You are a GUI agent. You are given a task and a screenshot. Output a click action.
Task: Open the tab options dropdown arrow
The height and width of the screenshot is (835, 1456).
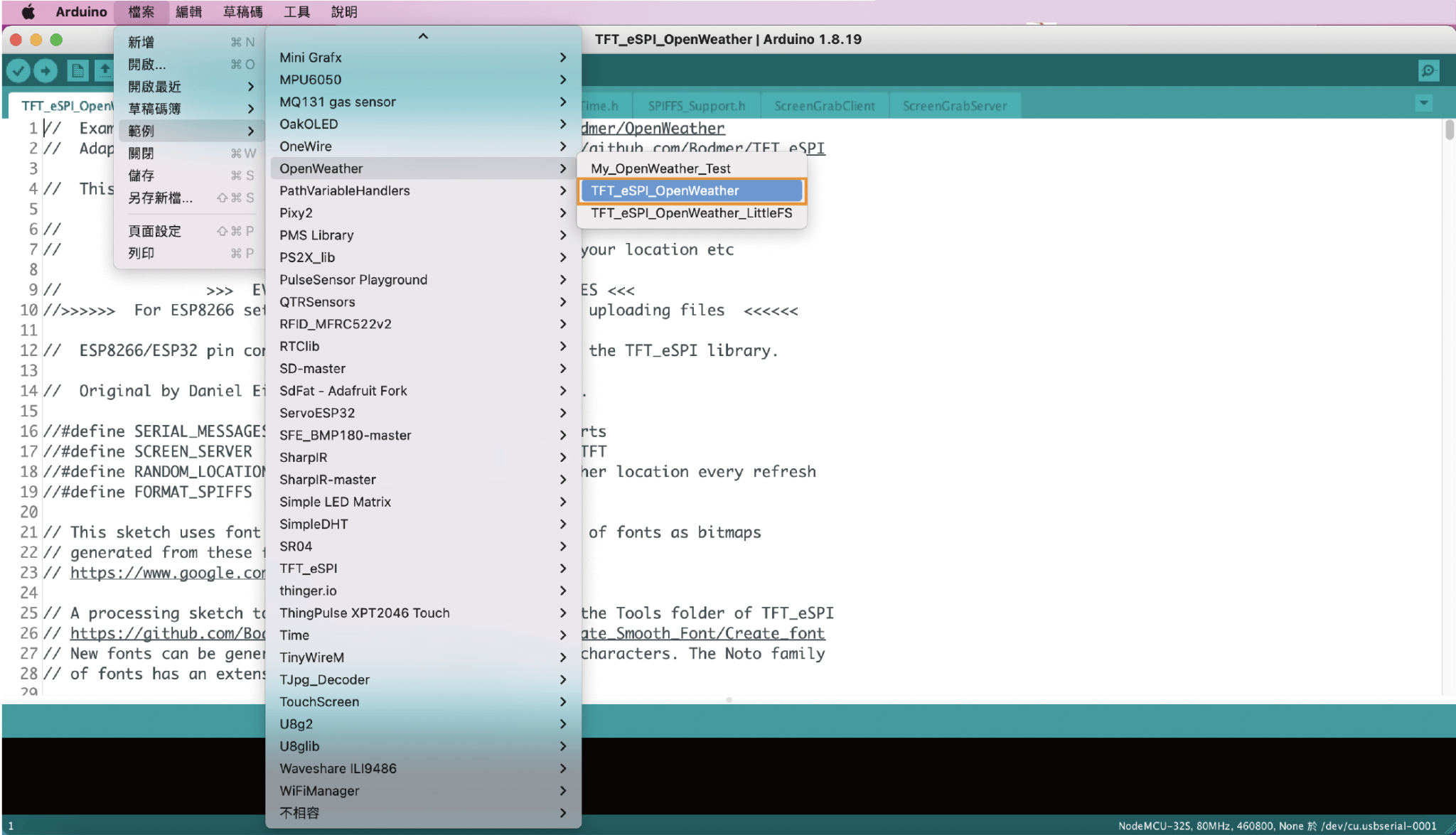click(x=1423, y=104)
